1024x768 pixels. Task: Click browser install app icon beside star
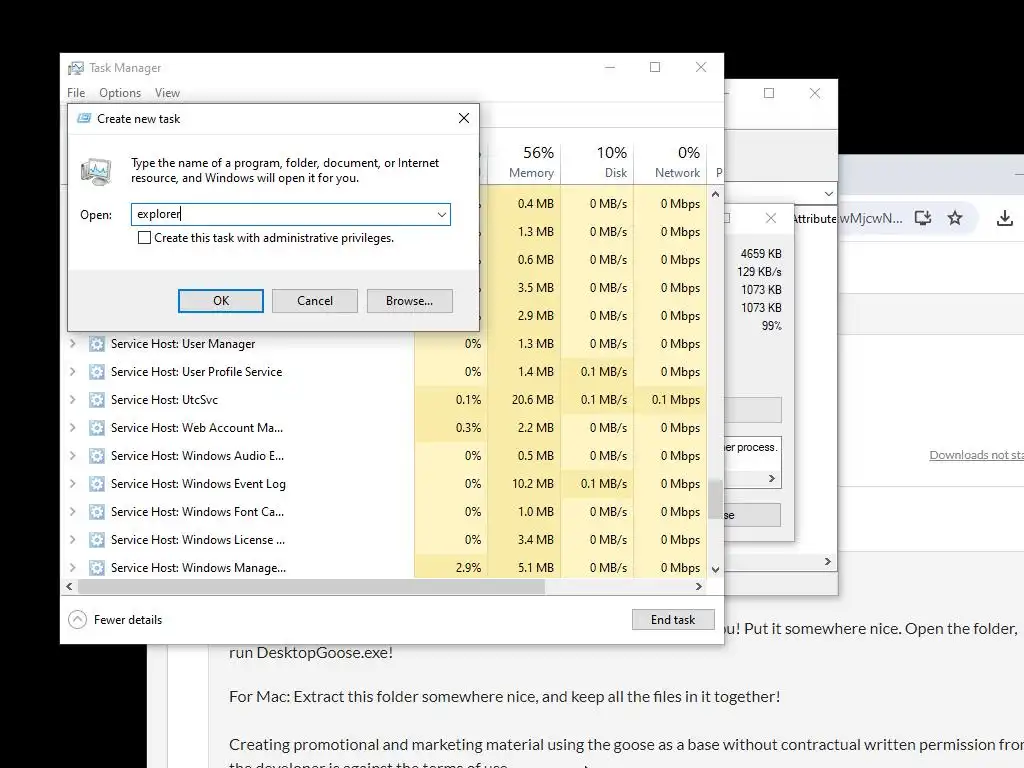click(x=923, y=218)
